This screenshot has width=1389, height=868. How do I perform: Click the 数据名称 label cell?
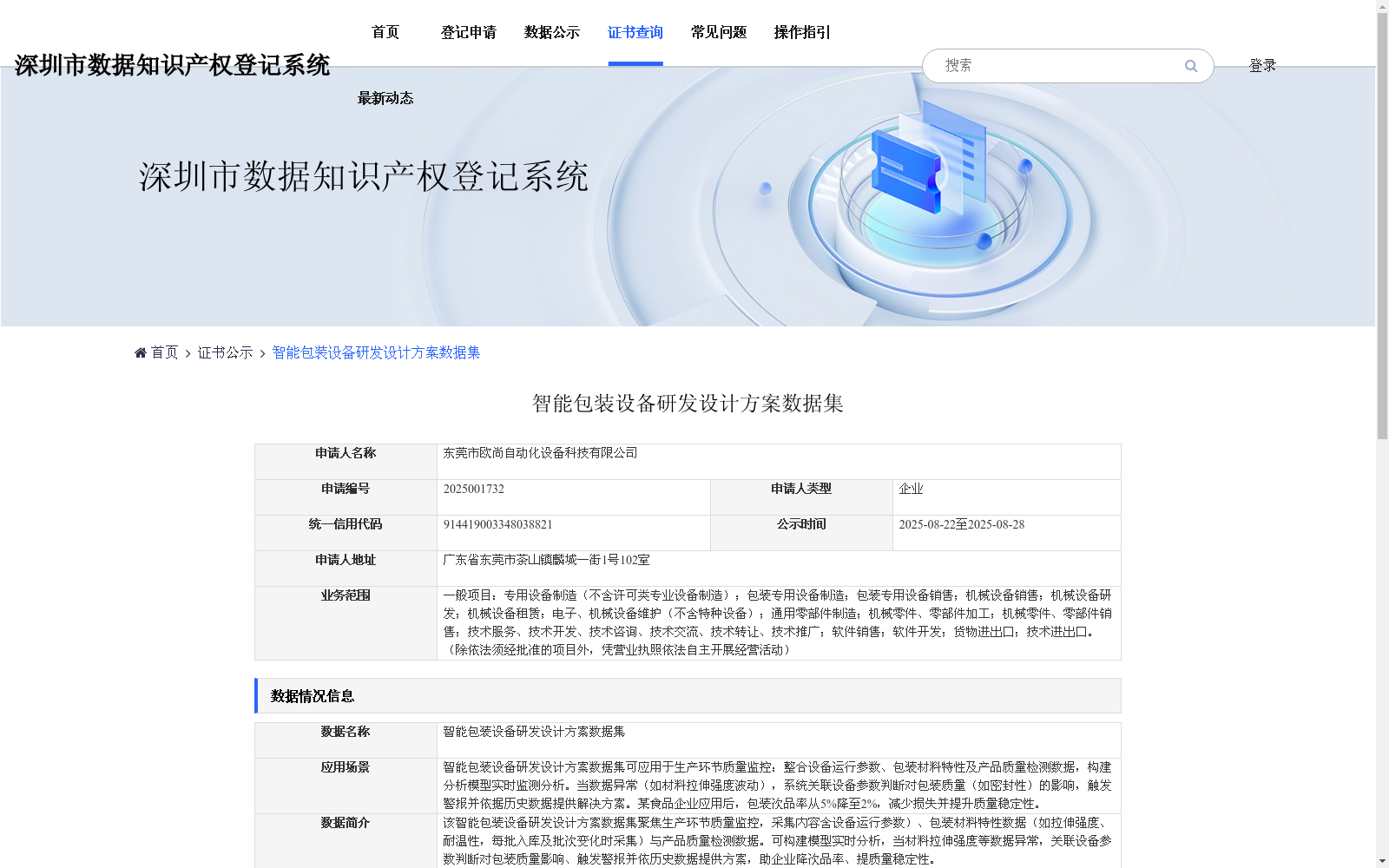click(x=346, y=740)
